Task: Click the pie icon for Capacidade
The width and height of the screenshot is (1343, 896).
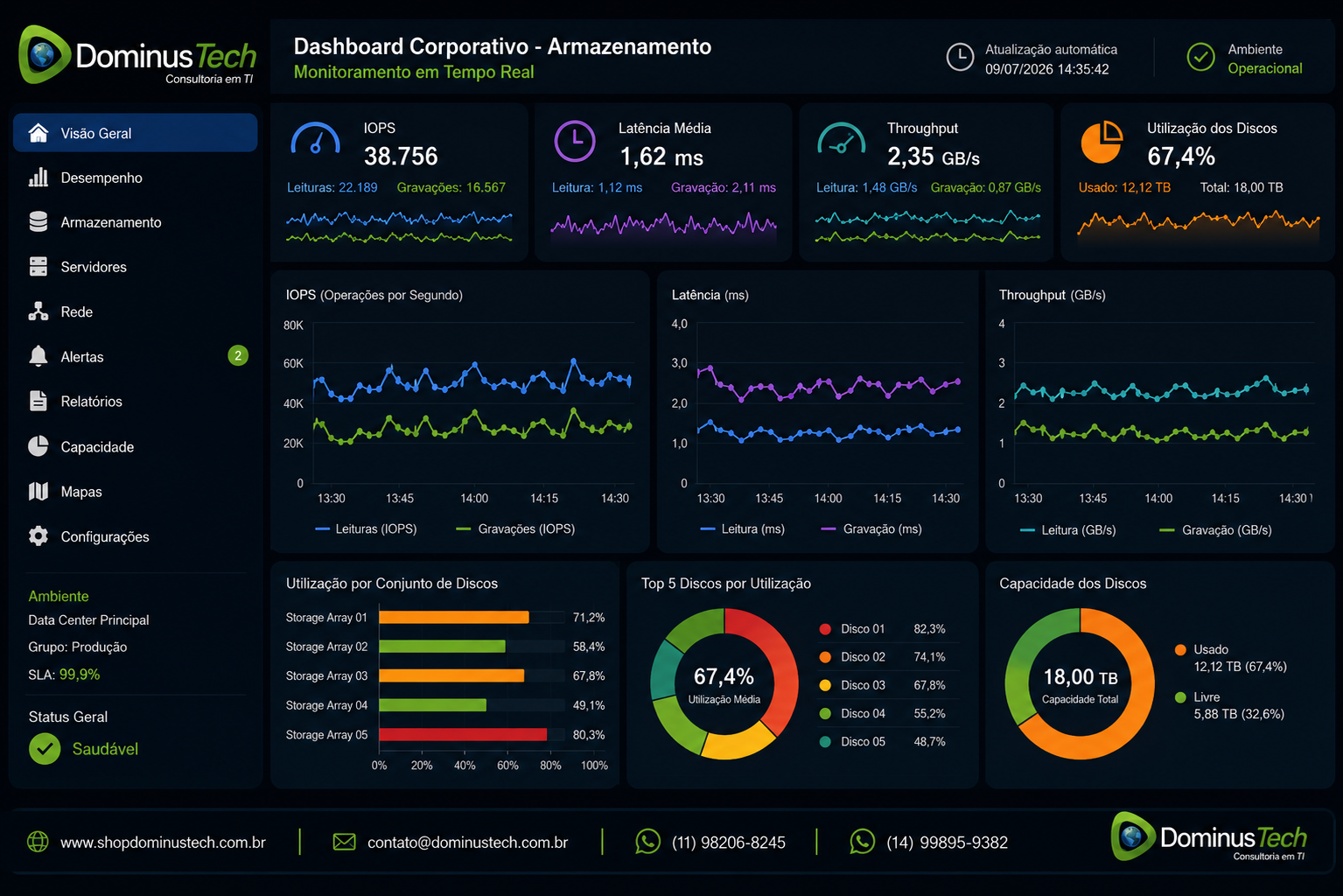Action: (38, 446)
